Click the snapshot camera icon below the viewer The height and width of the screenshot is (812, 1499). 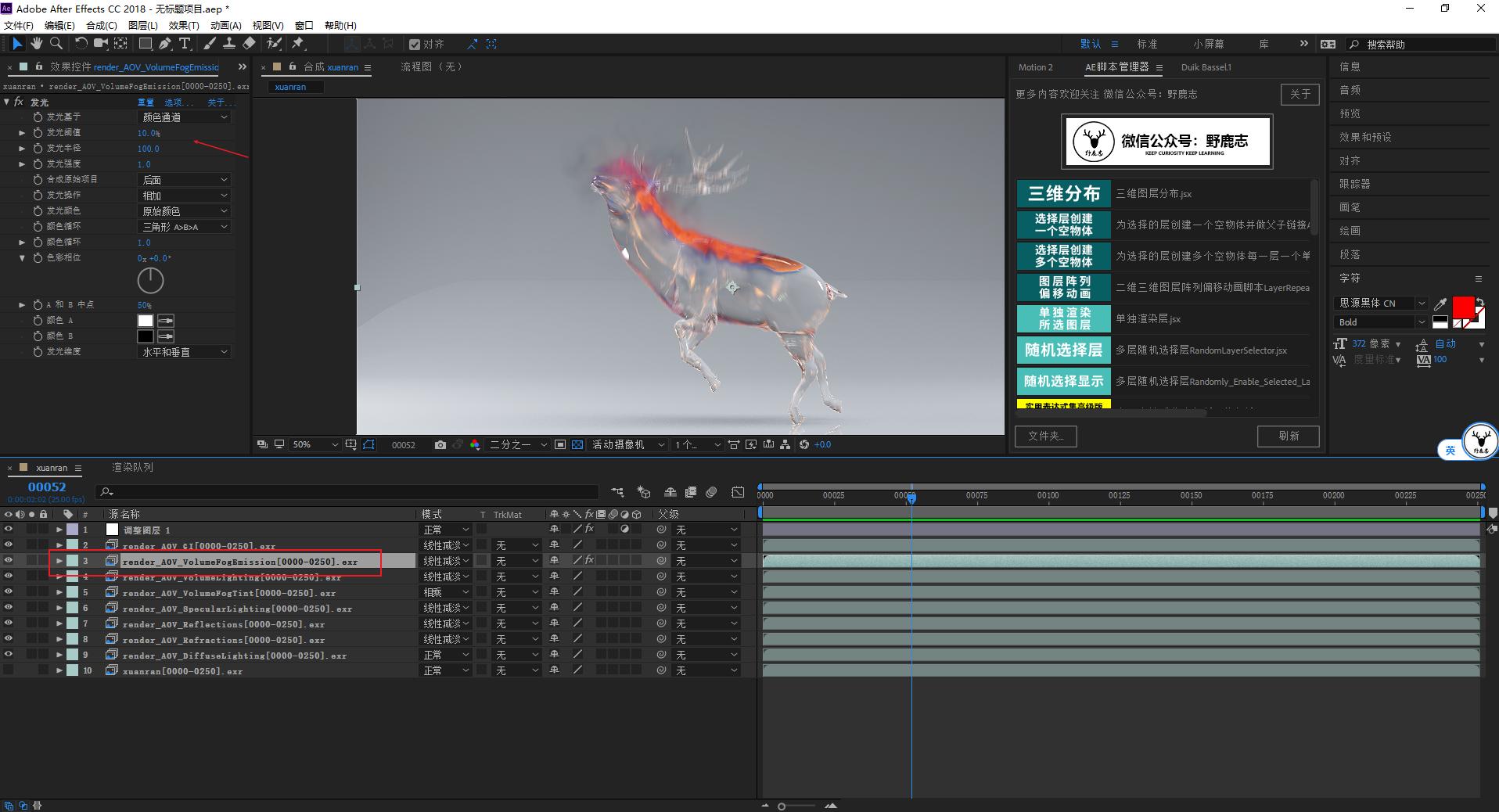[x=440, y=444]
